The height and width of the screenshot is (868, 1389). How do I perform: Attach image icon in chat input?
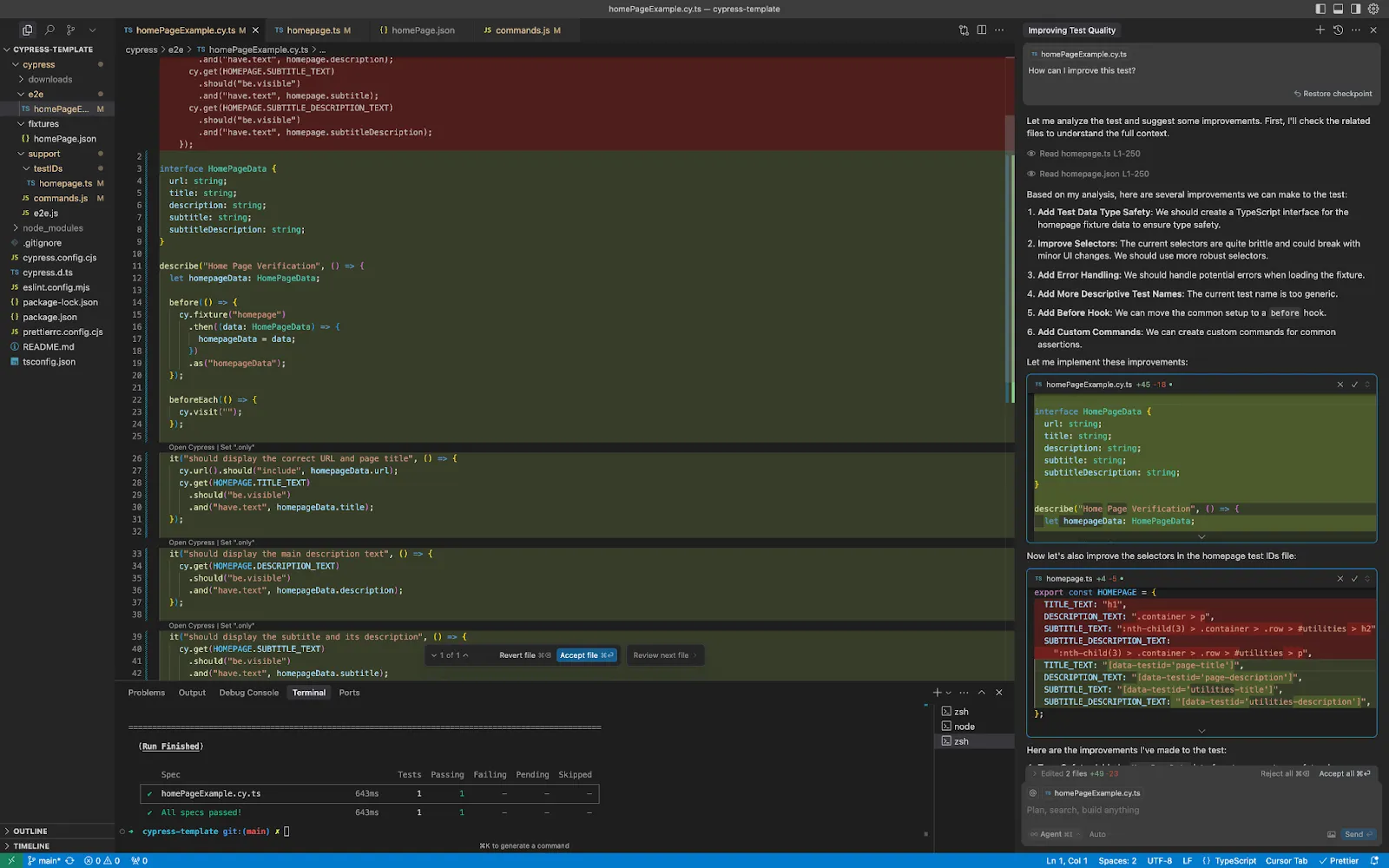click(1331, 834)
